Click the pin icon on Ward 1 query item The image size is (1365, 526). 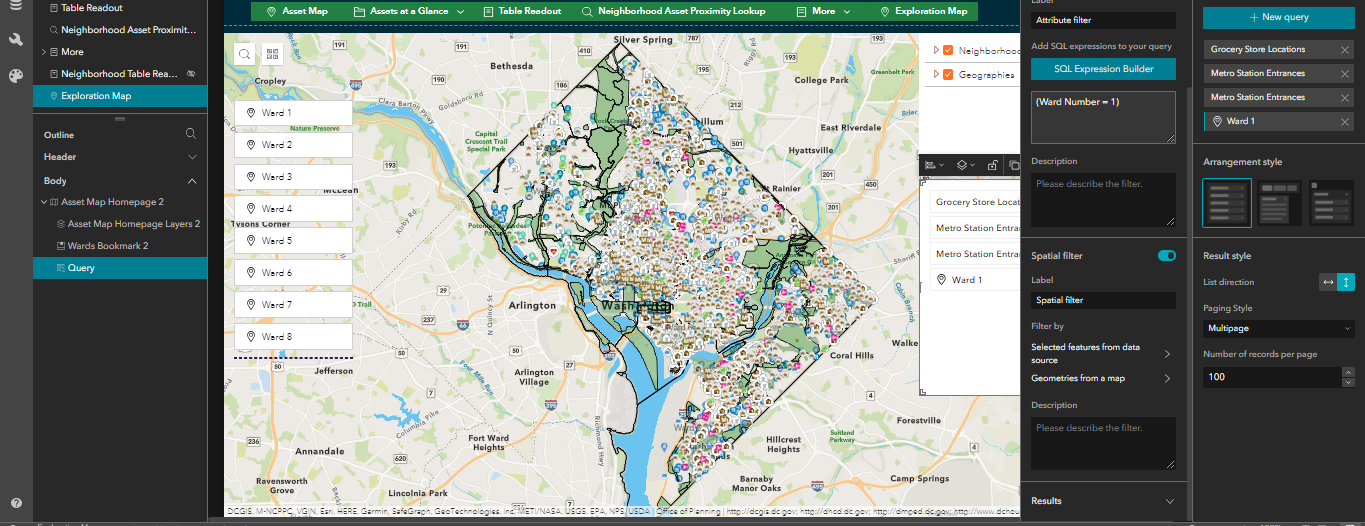click(1217, 121)
